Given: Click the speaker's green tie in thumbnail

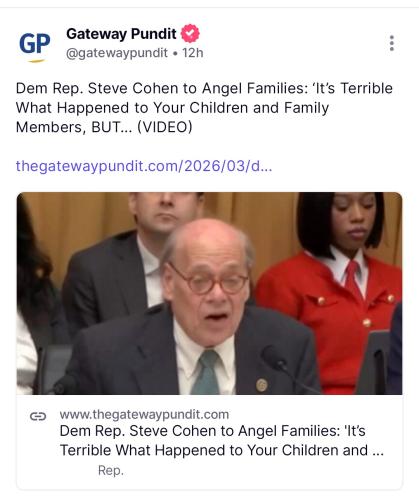Looking at the screenshot, I should (x=206, y=373).
